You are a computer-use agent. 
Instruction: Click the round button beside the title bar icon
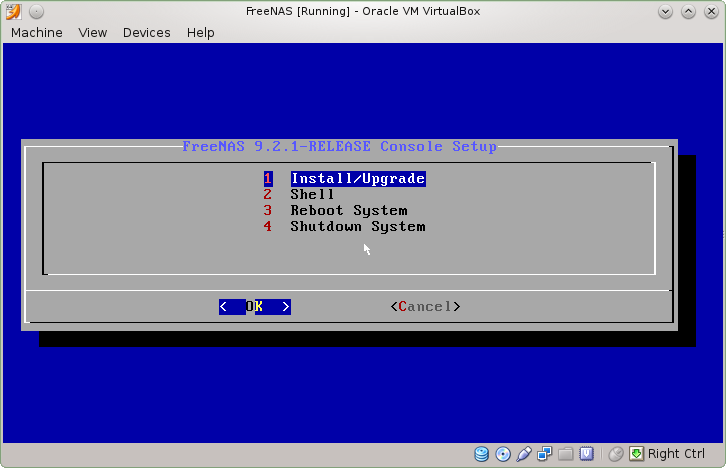pos(36,12)
